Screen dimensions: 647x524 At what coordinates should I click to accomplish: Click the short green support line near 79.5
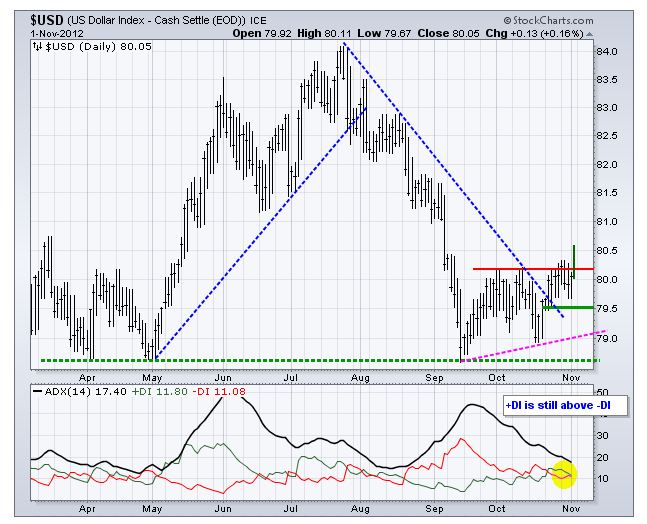(568, 307)
